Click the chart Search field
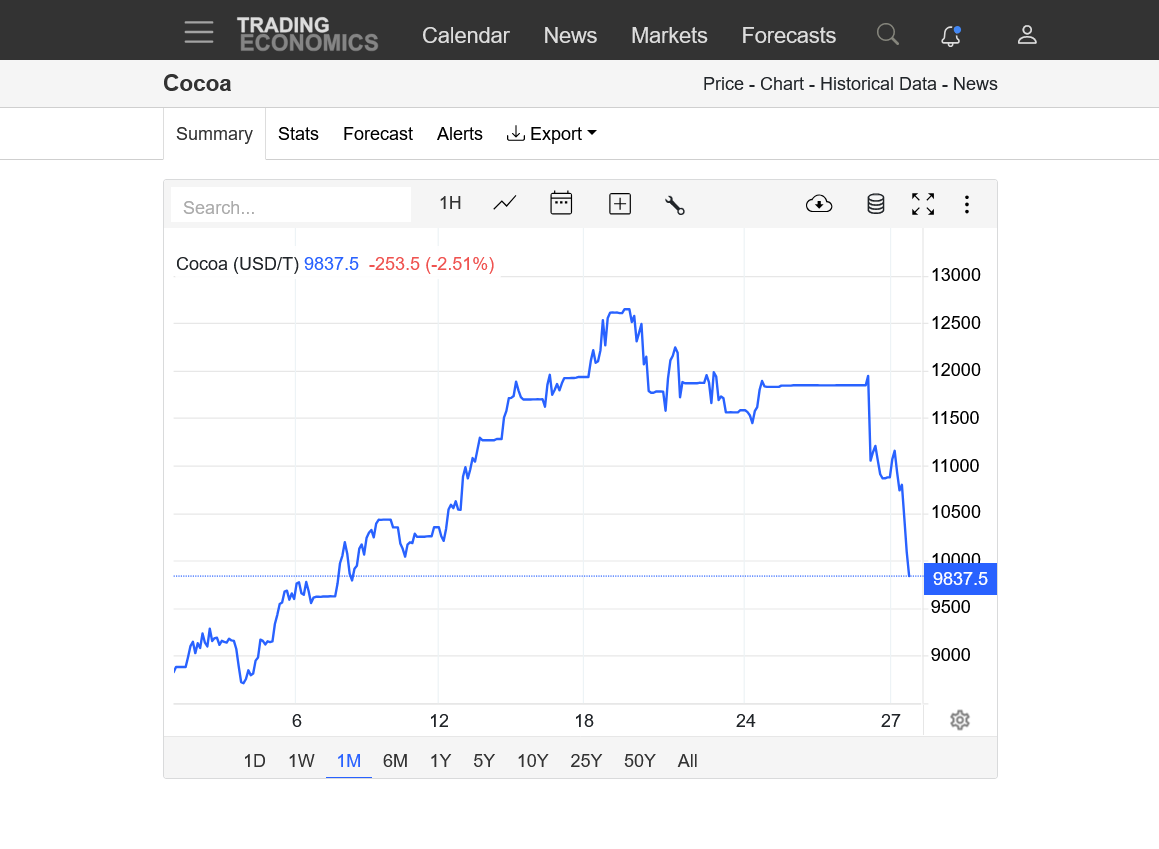Screen dimensions: 1159x849 tap(291, 207)
